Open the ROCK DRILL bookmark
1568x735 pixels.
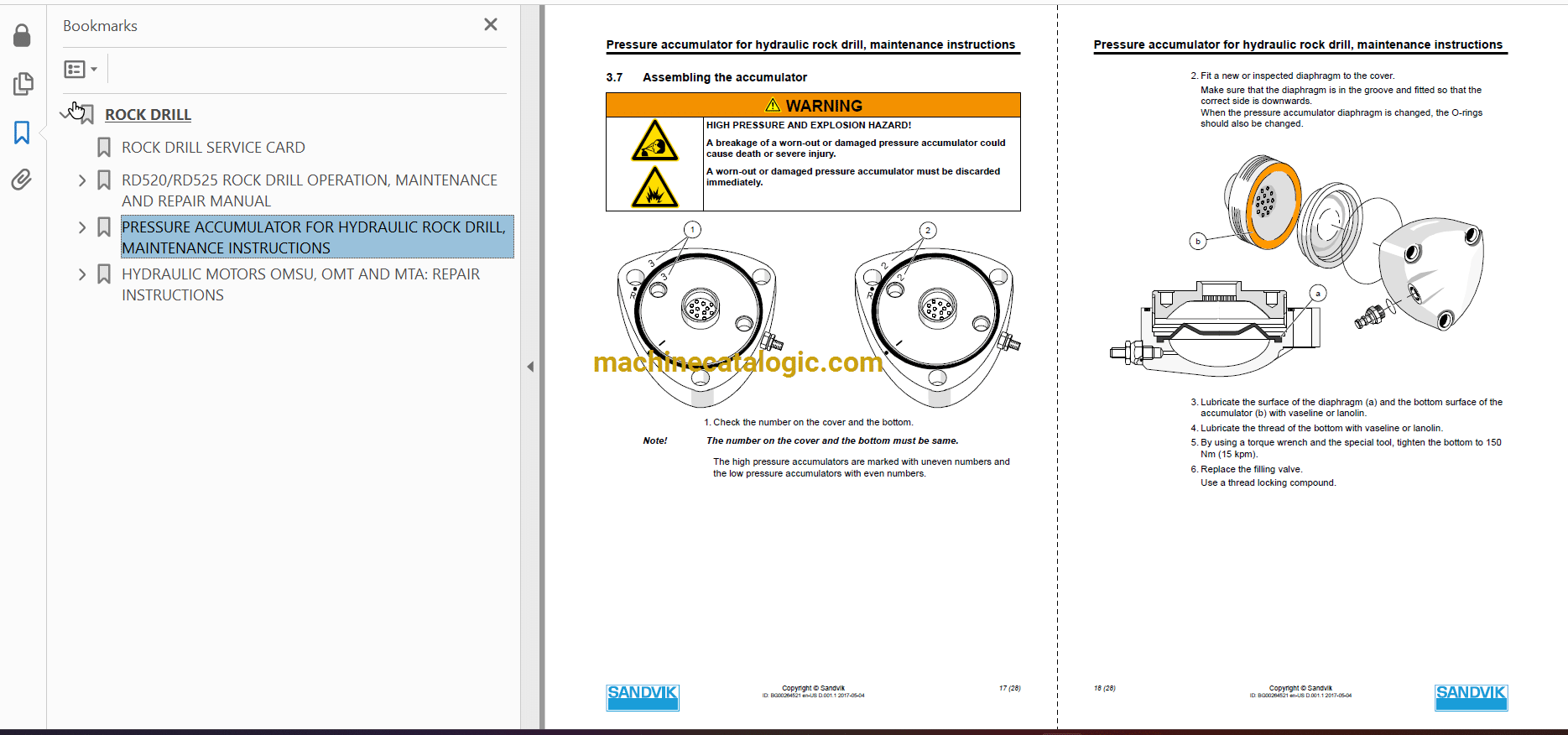pyautogui.click(x=148, y=115)
